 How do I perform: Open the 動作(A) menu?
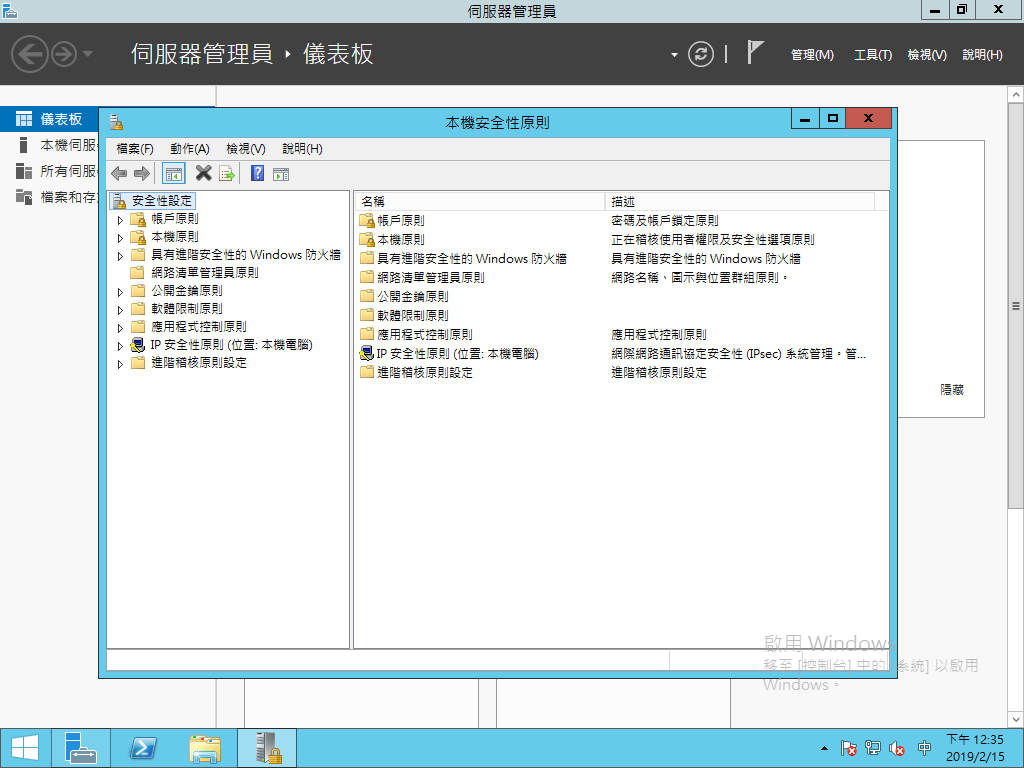pos(190,149)
